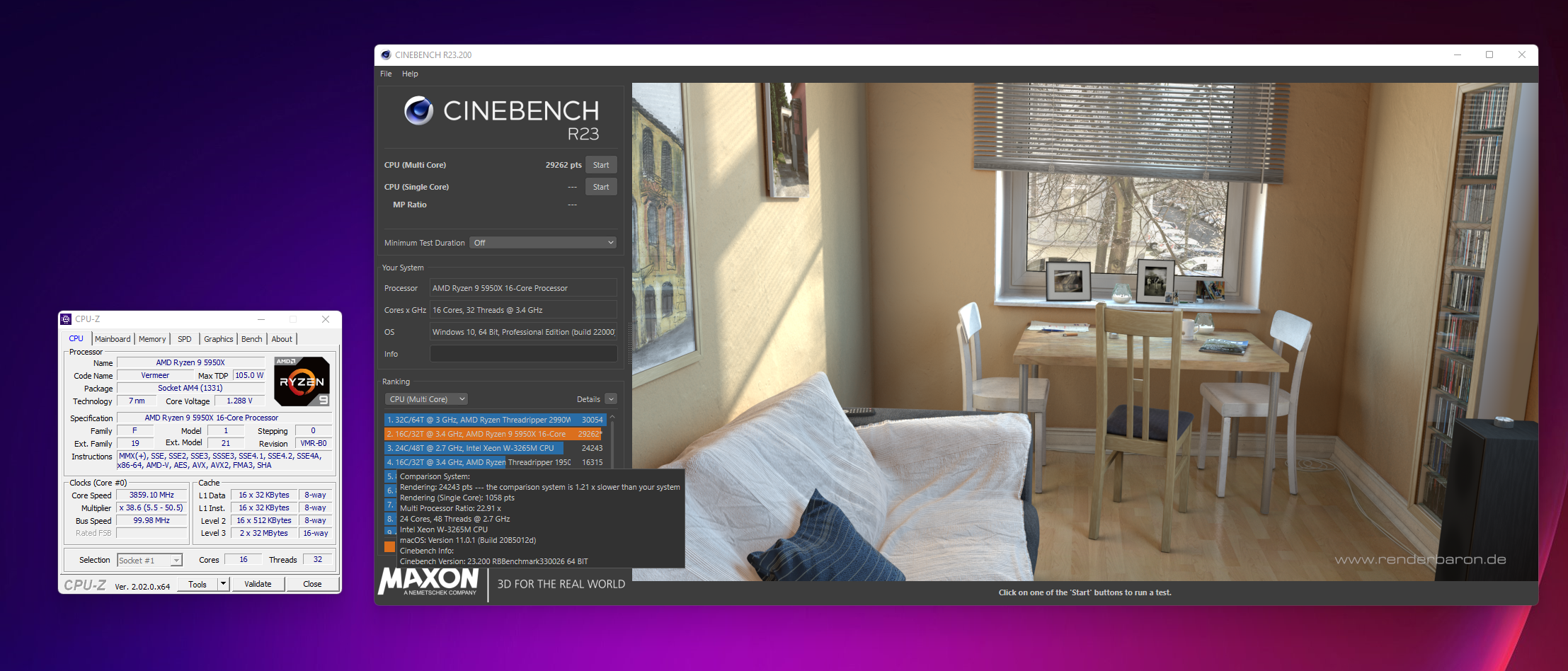1568x671 pixels.
Task: Close the CPU-Z window with X
Action: point(326,319)
